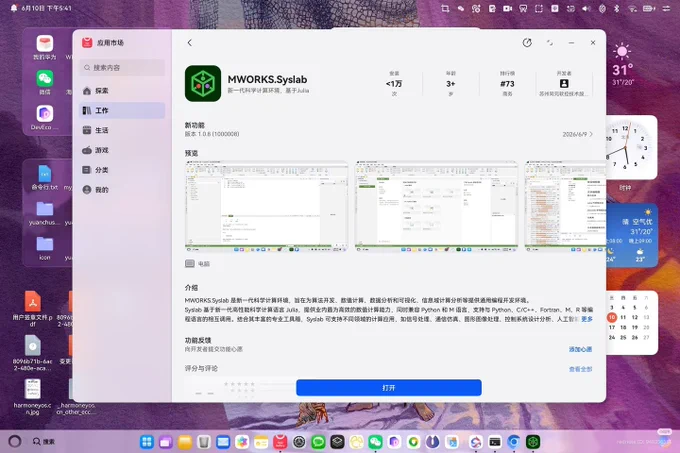The height and width of the screenshot is (453, 680).
Task: Open green messages icon in dock
Action: click(318, 442)
